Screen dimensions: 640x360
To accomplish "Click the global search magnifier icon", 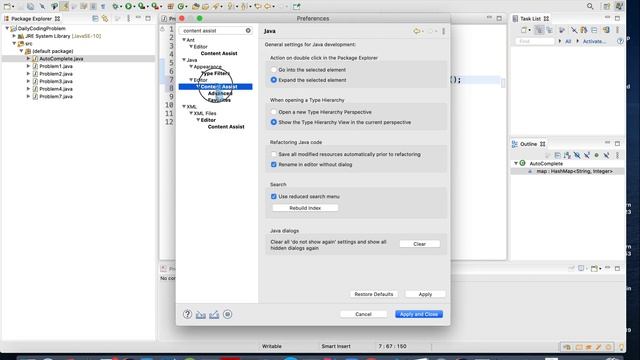I will (x=590, y=6).
